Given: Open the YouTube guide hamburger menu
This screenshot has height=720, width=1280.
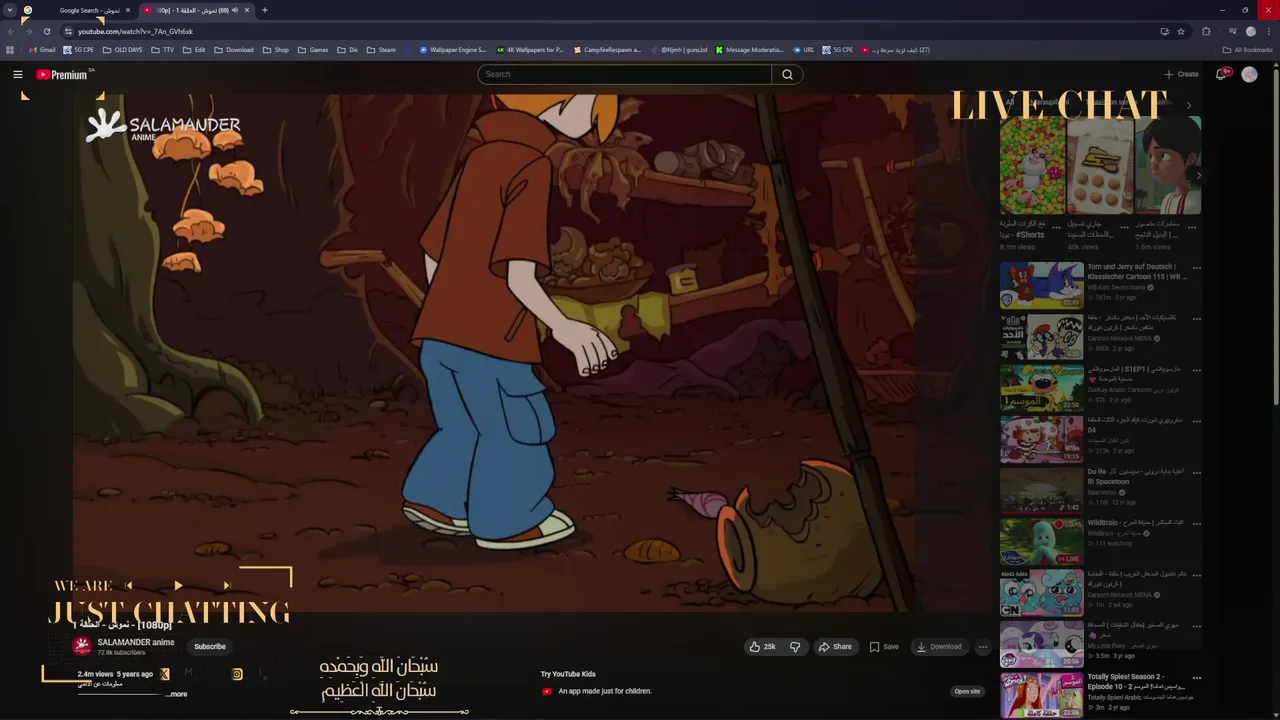Looking at the screenshot, I should [x=17, y=74].
